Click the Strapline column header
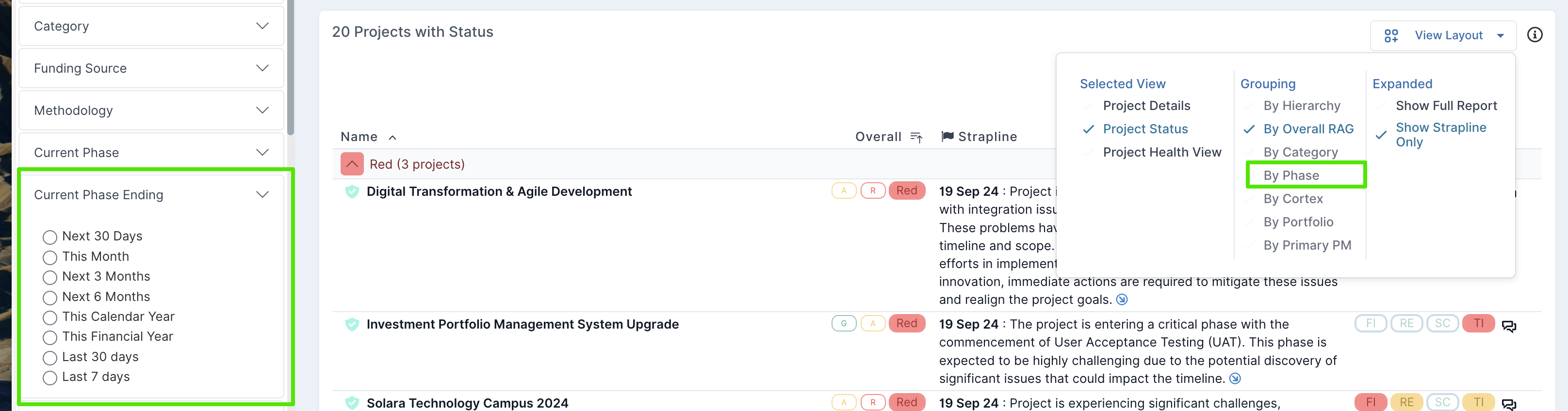Screen dimensions: 1568x411 click(x=987, y=137)
